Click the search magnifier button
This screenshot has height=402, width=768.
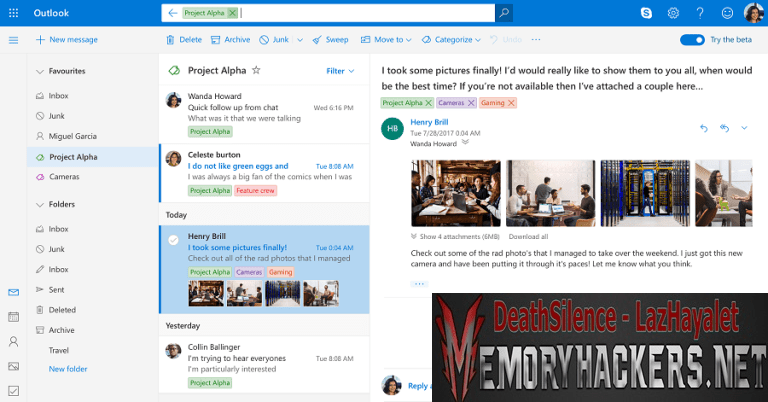click(504, 13)
